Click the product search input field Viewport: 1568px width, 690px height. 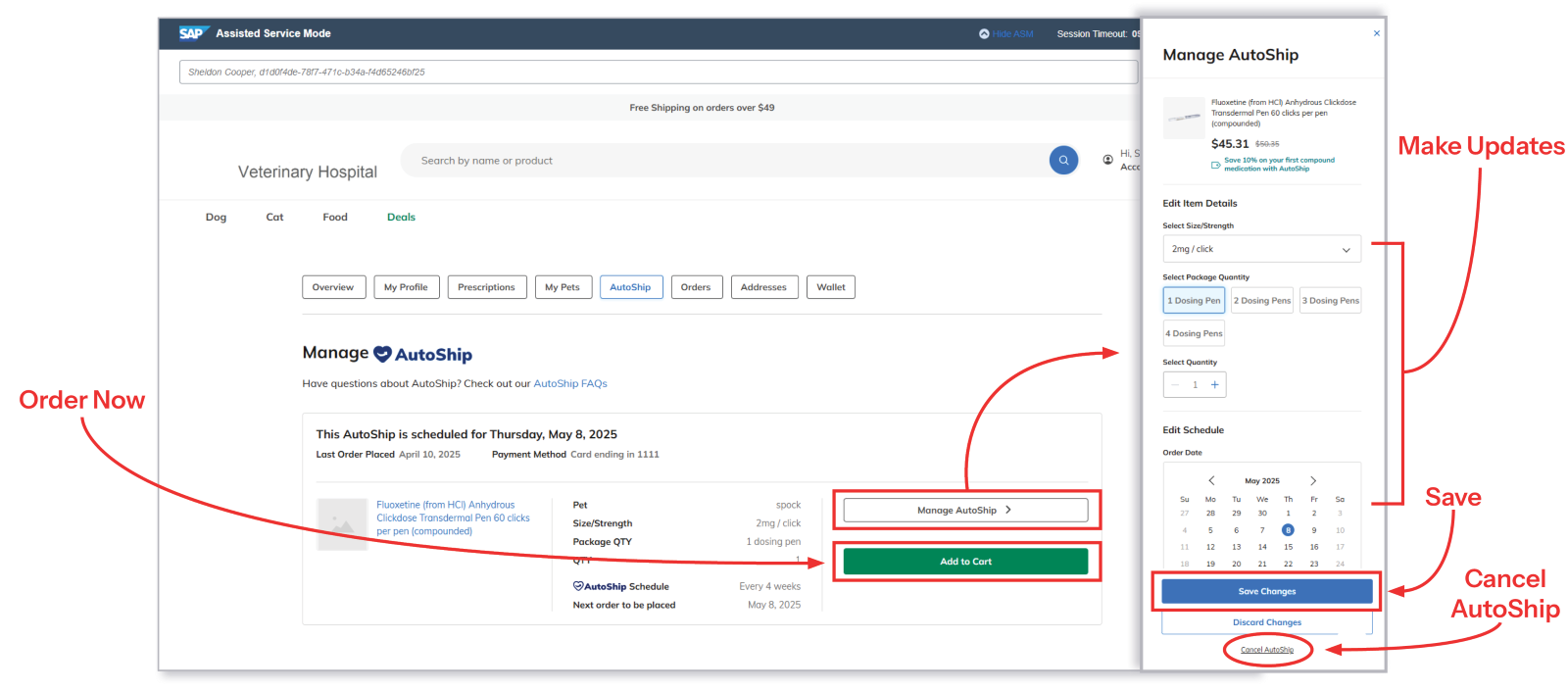[x=725, y=161]
